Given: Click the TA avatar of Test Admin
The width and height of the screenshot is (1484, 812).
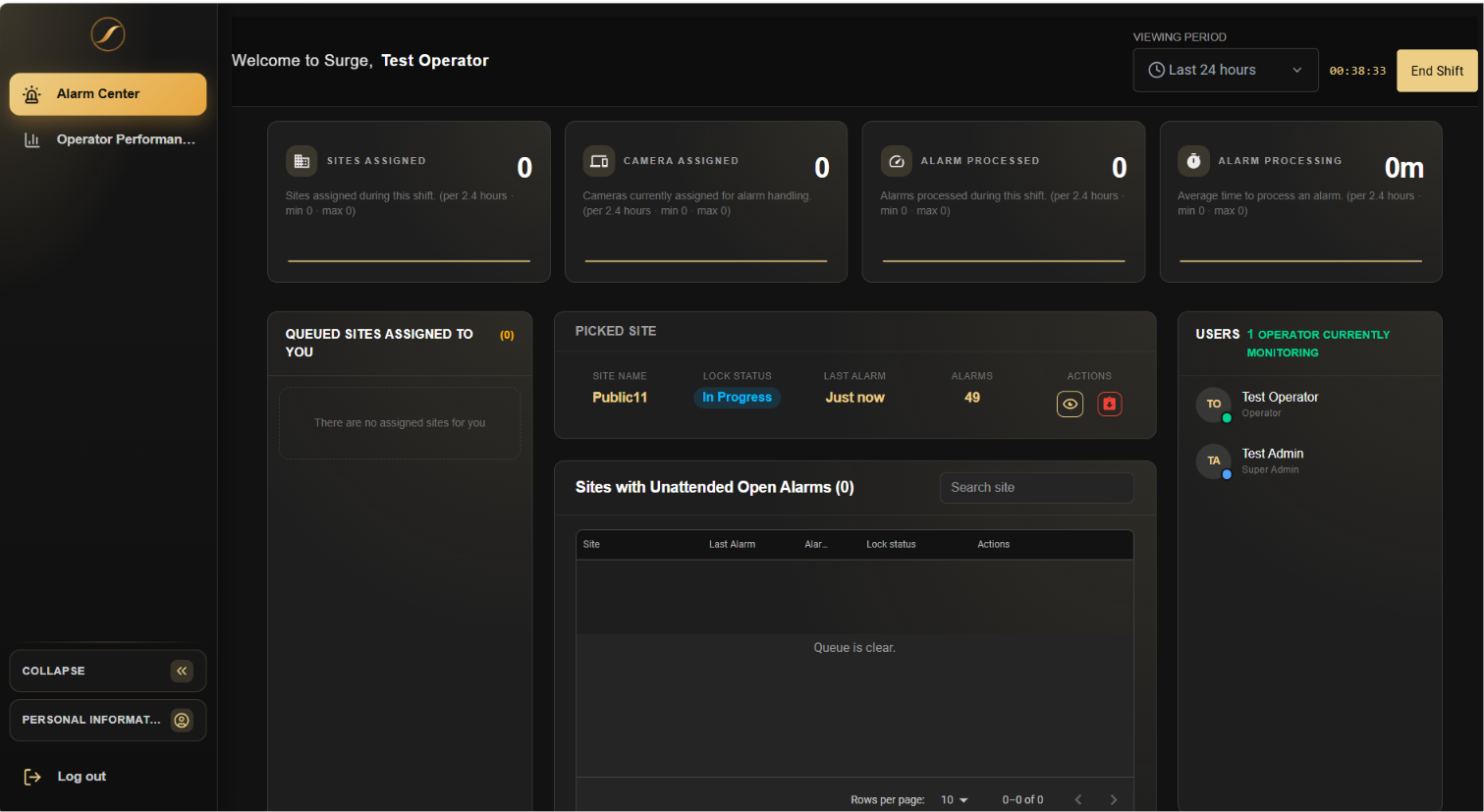Looking at the screenshot, I should click(x=1214, y=460).
